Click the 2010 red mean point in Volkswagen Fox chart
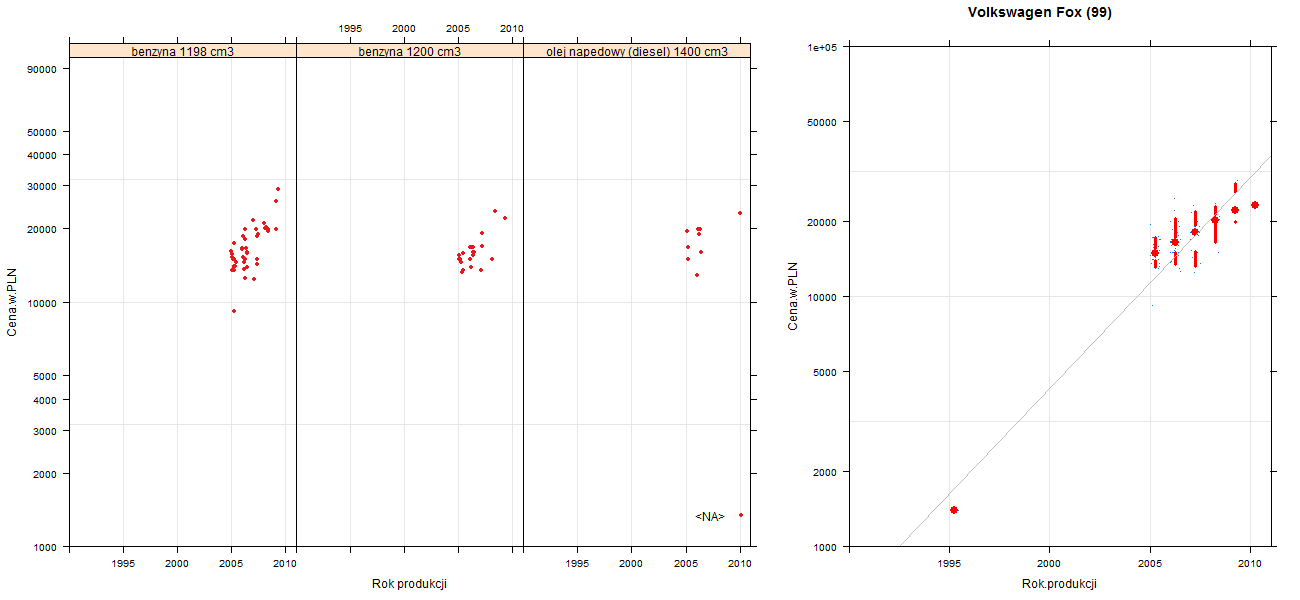 1255,205
